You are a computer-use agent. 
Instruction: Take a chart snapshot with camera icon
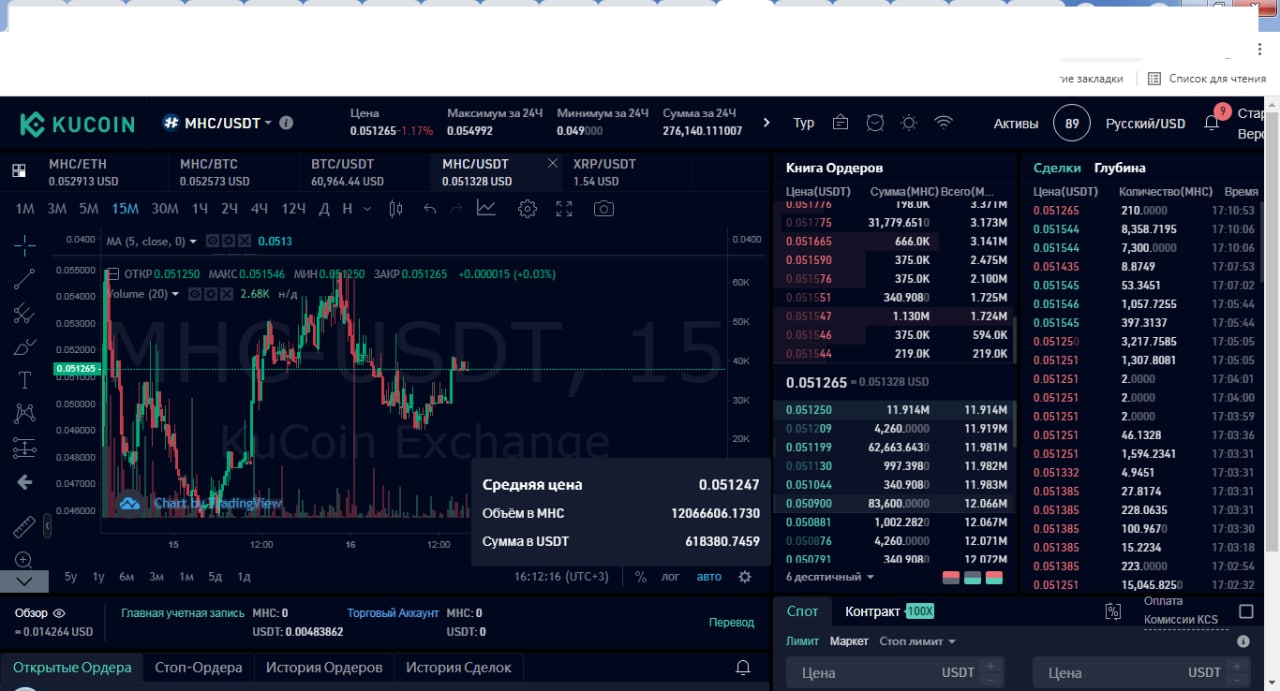point(603,208)
